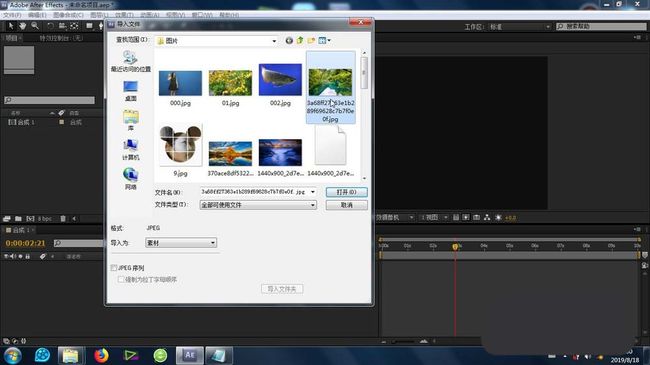Enable the JPEG sequence checkbox
The image size is (650, 365).
pos(114,268)
